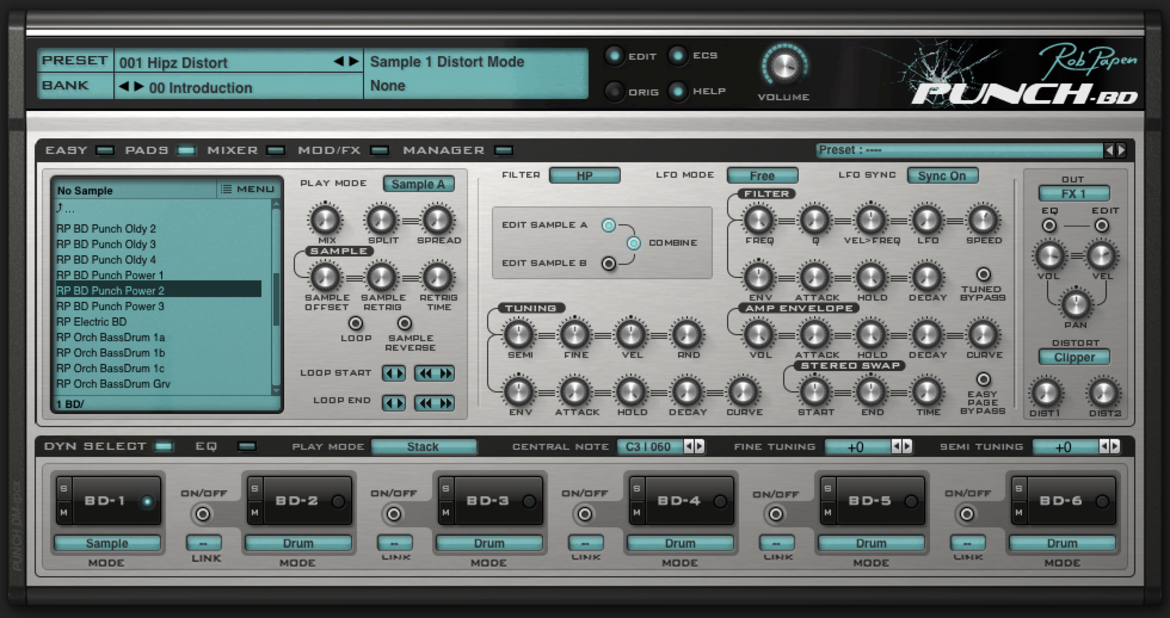This screenshot has width=1170, height=618.
Task: Switch to the EASY page
Action: tap(104, 150)
